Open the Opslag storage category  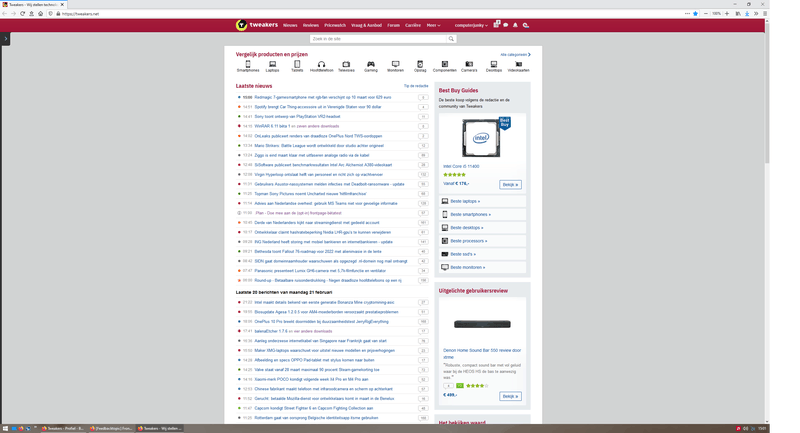420,66
